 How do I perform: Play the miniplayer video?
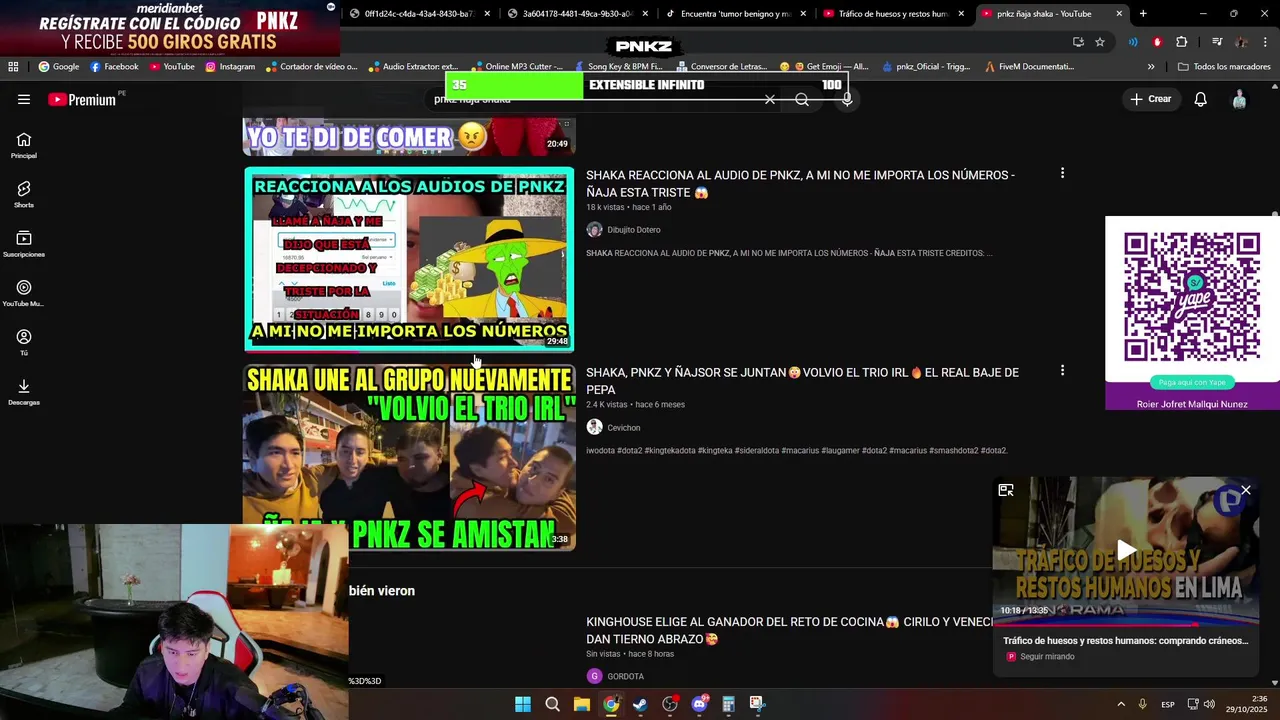[1126, 549]
